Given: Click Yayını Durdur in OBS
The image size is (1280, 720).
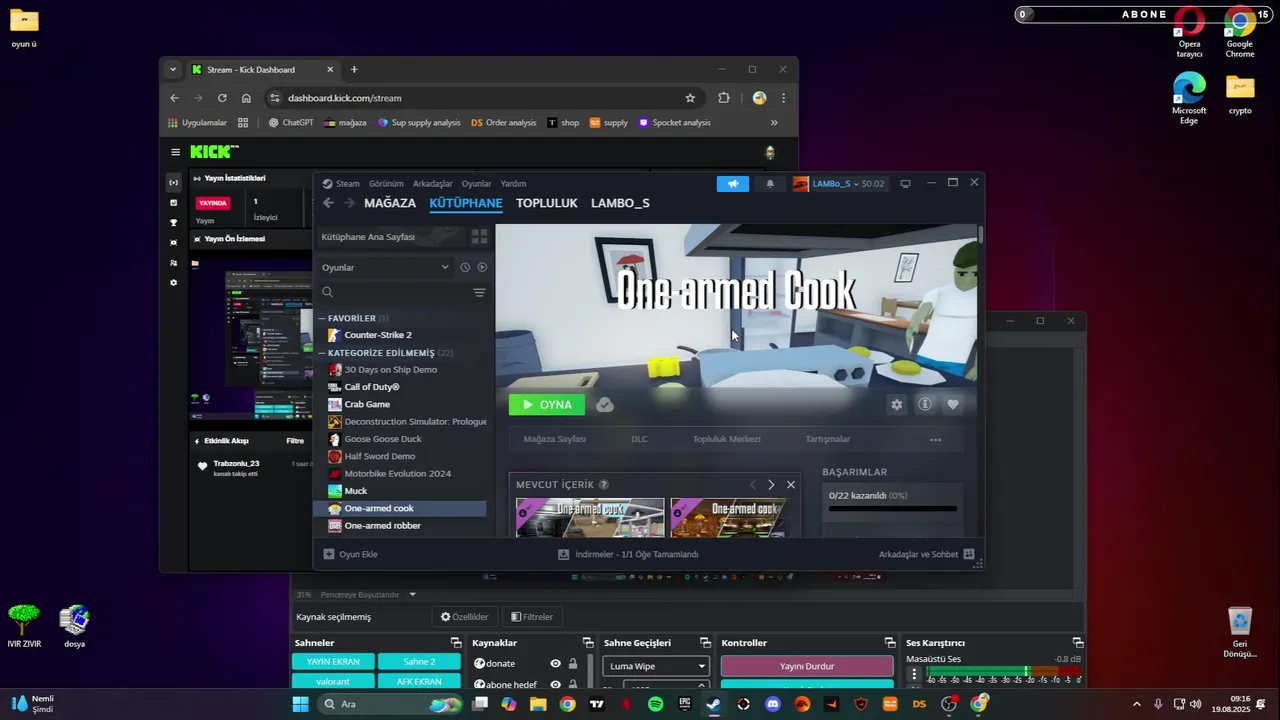Looking at the screenshot, I should [x=807, y=666].
